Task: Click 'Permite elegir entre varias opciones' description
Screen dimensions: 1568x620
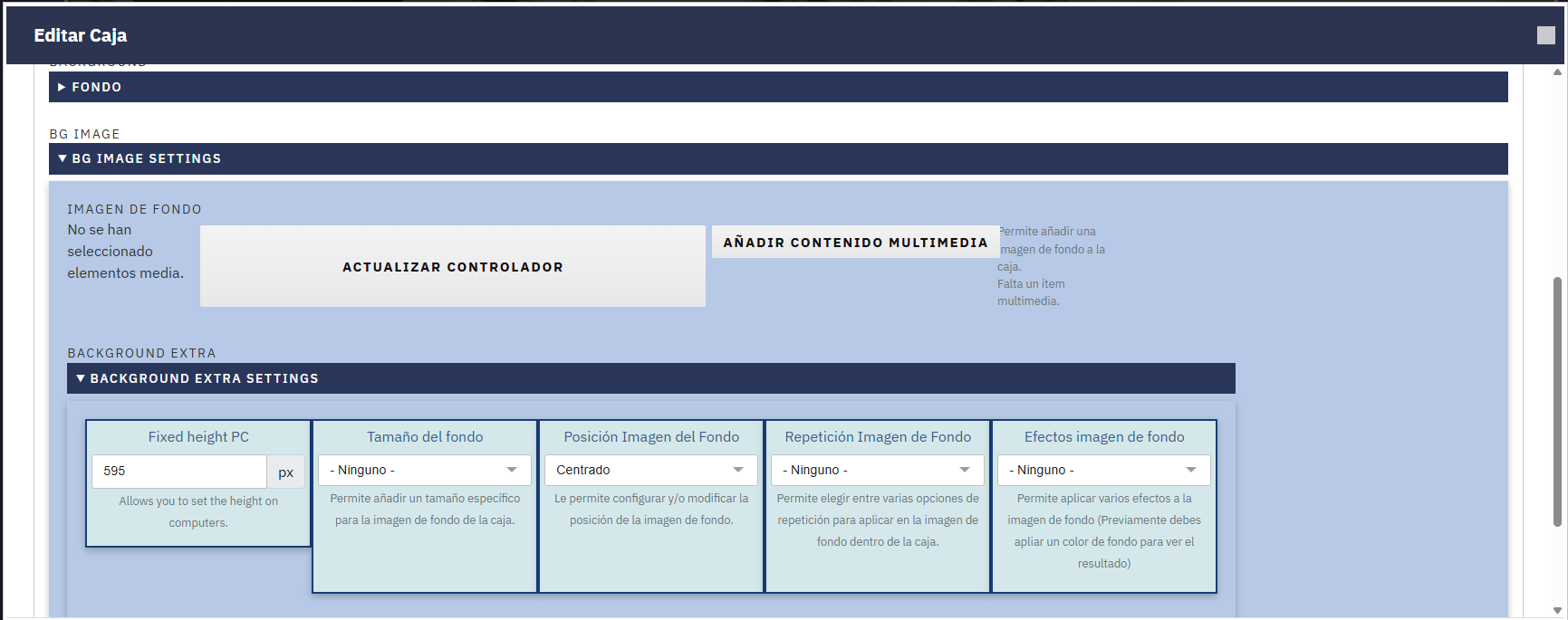Action: click(x=878, y=520)
